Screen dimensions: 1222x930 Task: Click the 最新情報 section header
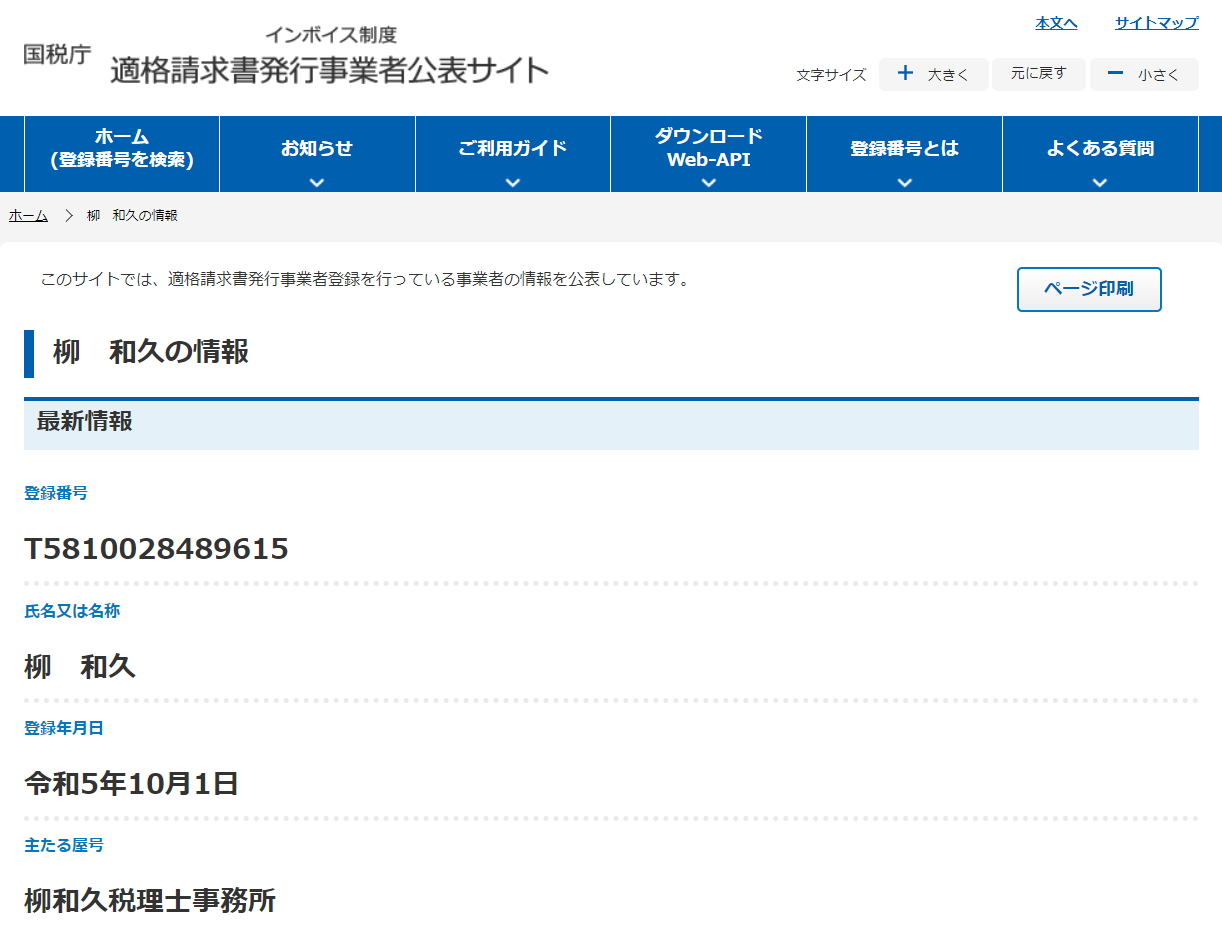tap(611, 423)
